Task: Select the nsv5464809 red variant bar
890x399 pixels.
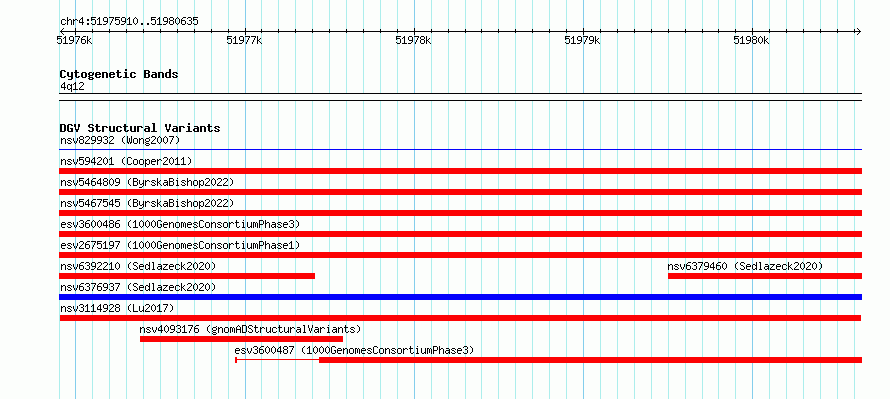Action: [x=460, y=192]
